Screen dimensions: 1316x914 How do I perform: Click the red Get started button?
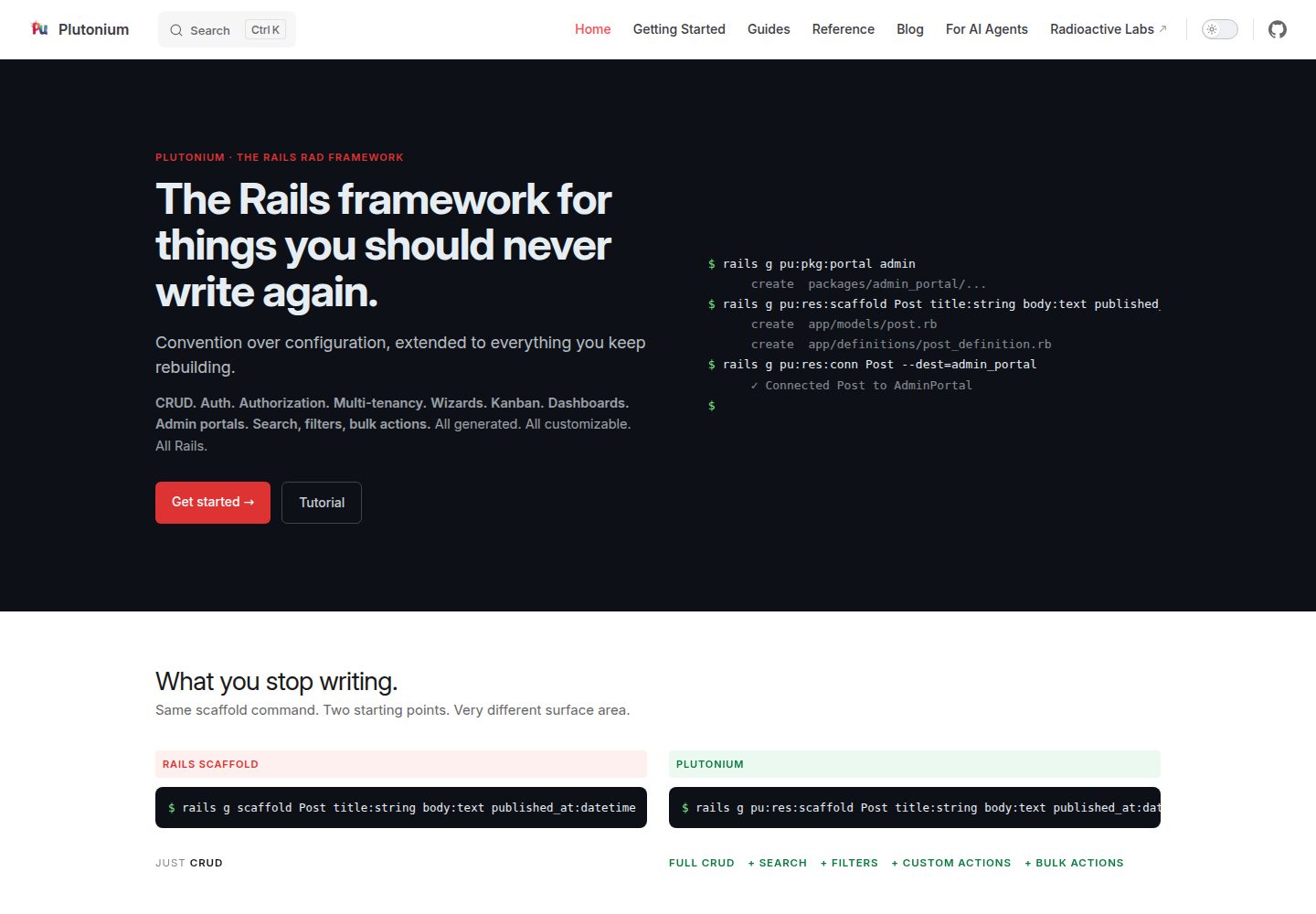(213, 503)
